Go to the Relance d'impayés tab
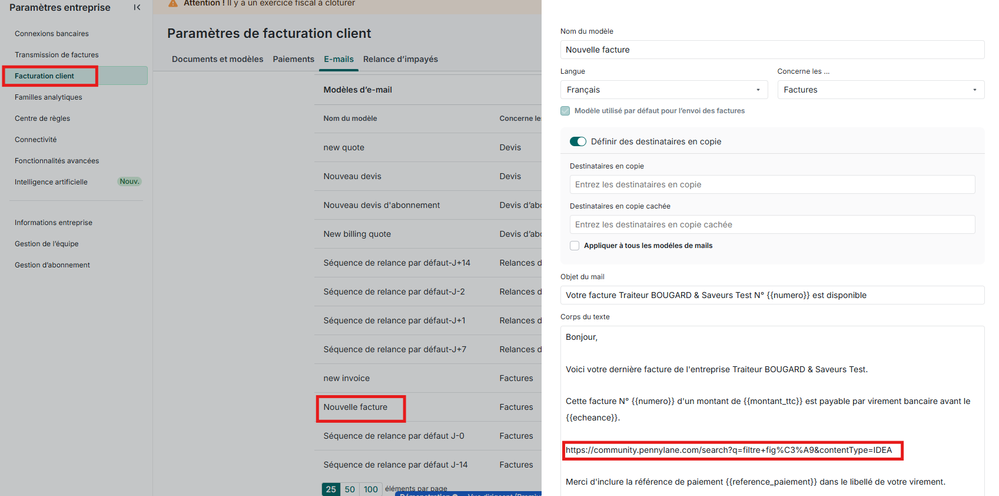 pyautogui.click(x=400, y=60)
